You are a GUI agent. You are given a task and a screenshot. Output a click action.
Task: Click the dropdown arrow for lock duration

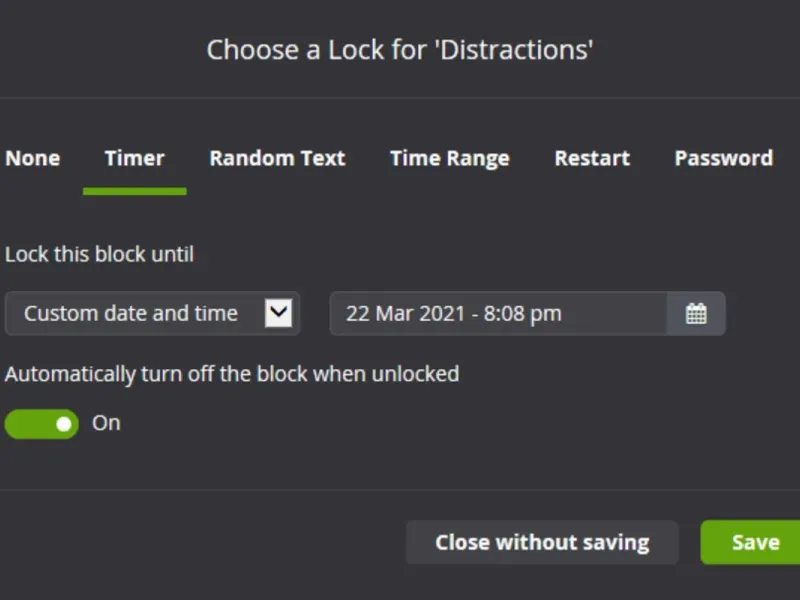tap(279, 313)
